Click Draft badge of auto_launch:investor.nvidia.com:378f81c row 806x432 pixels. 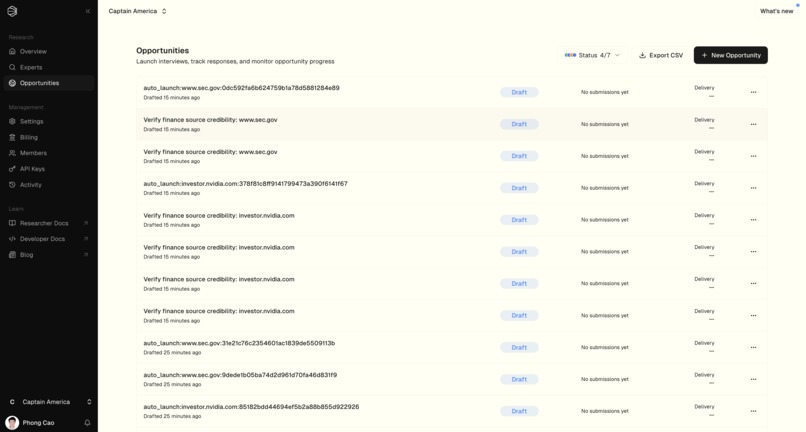(519, 188)
